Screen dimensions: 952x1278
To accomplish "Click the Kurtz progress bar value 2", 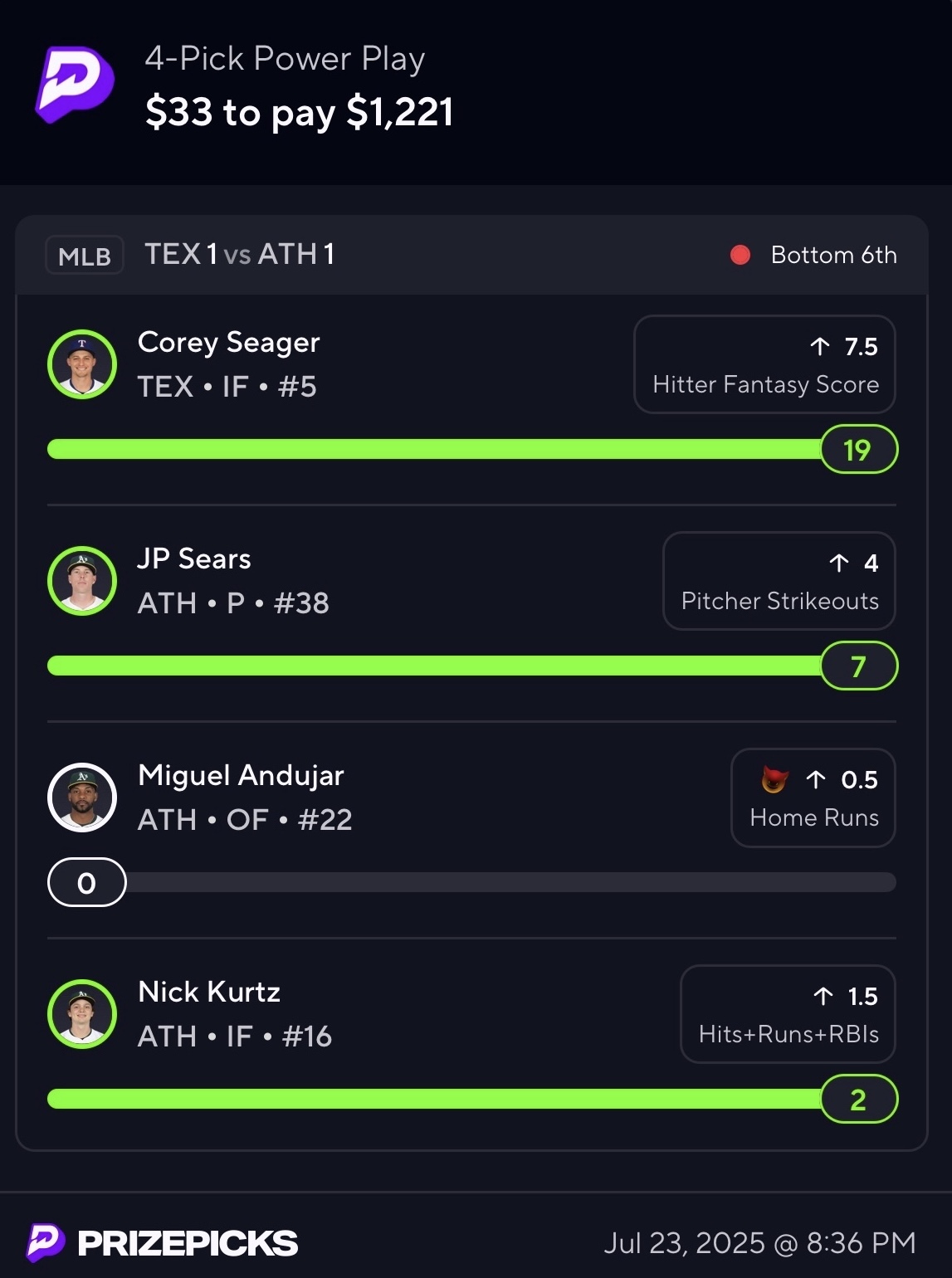I will coord(858,1100).
